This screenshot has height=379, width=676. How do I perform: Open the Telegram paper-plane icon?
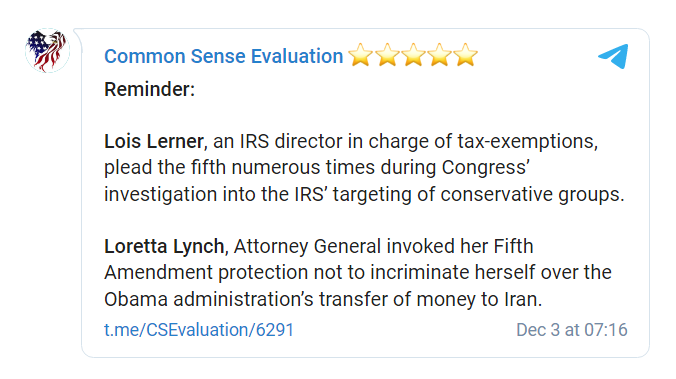click(x=613, y=56)
